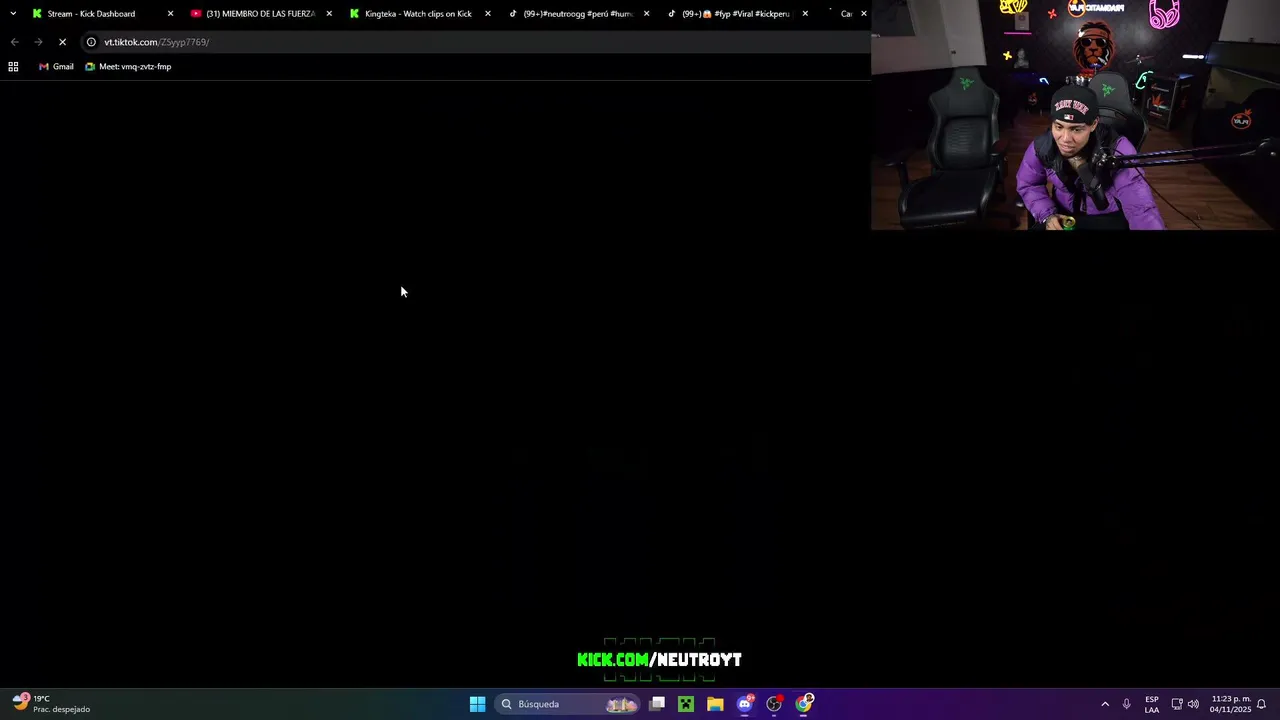
Task: Open network settings tray icon
Action: tap(1177, 704)
